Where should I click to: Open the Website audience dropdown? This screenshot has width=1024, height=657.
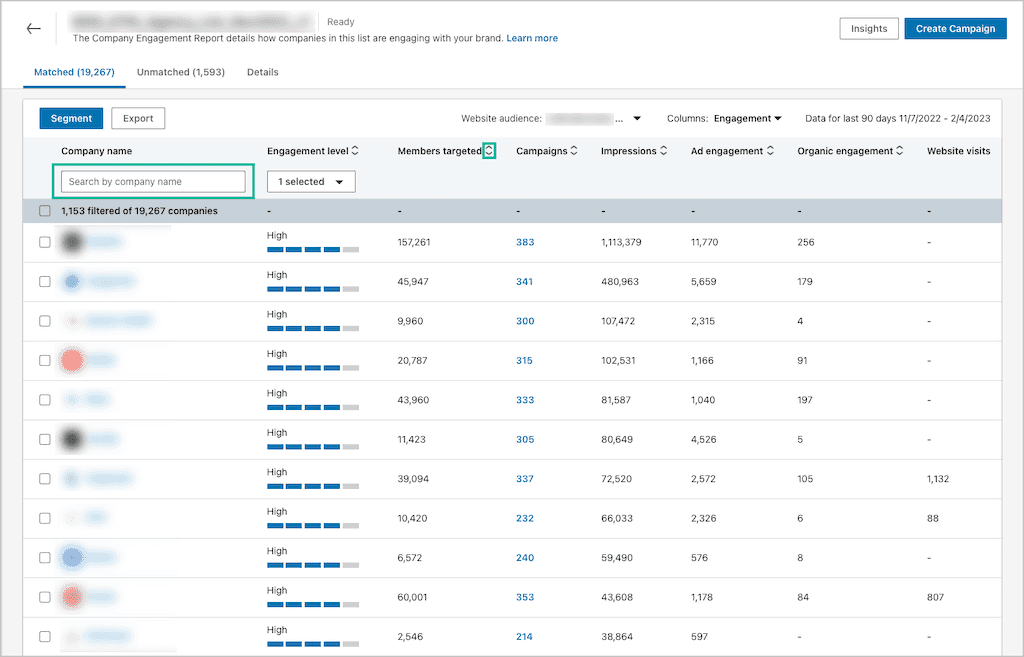click(x=637, y=118)
